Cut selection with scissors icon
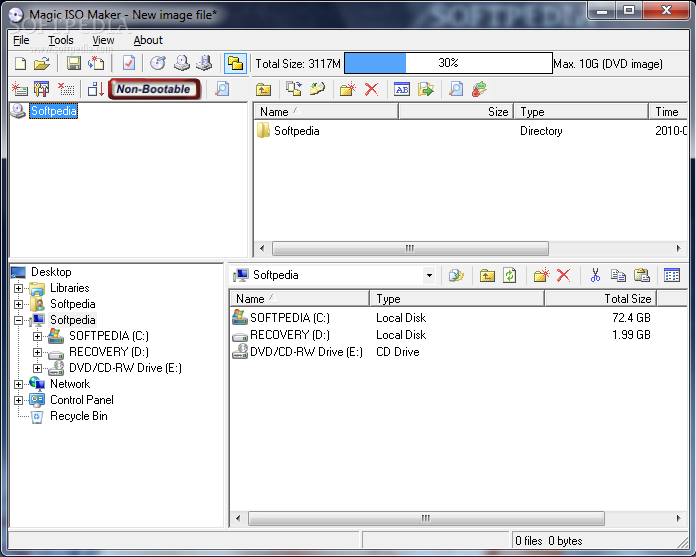Viewport: 696px width, 557px height. (595, 276)
